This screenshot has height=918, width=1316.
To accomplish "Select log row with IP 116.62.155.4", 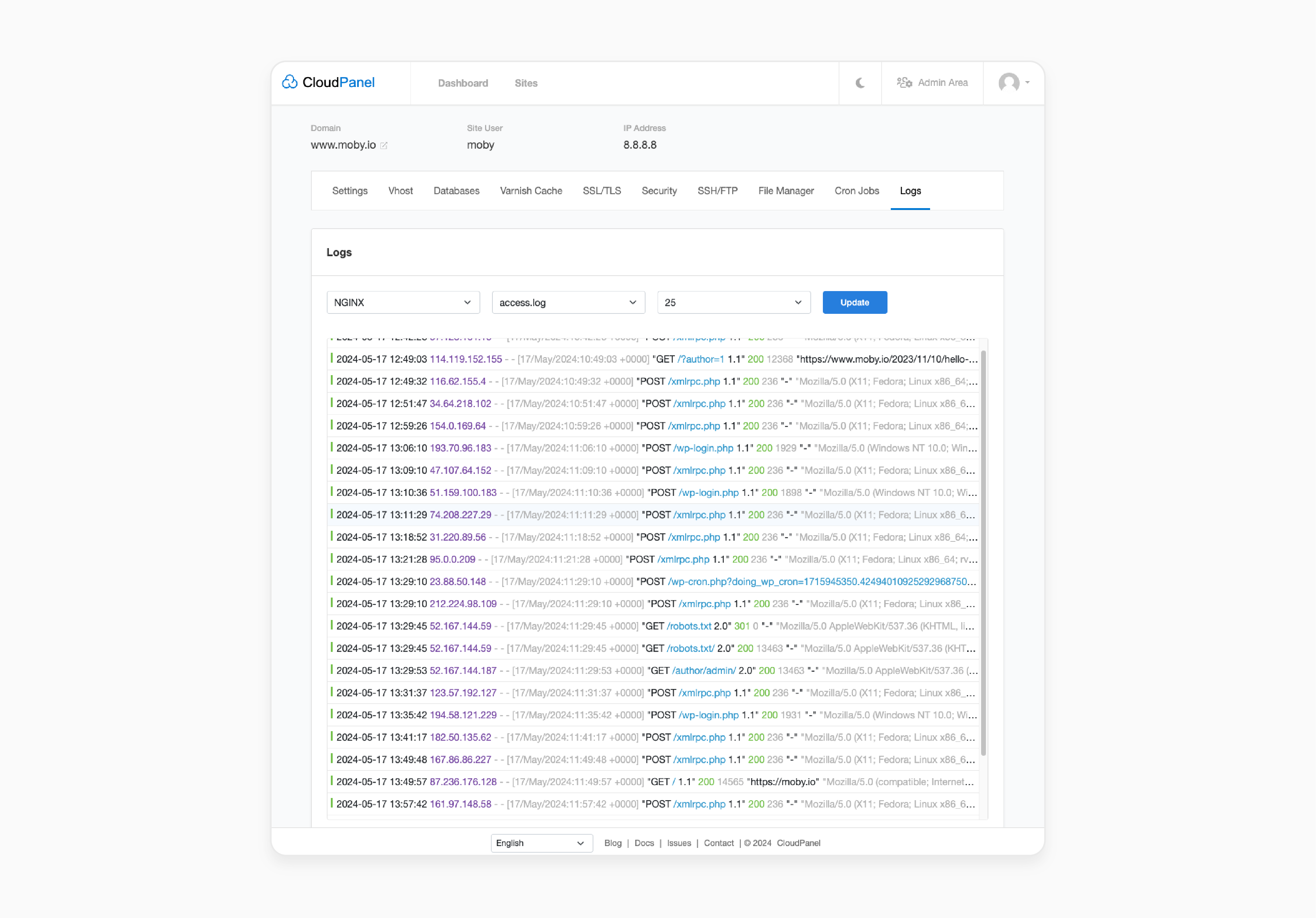I will point(654,382).
